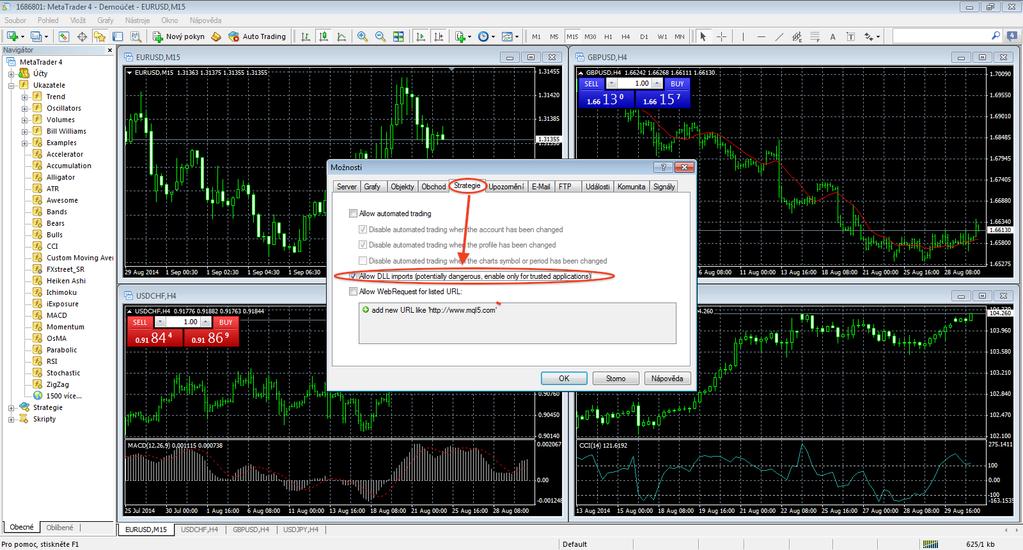Switch to the Server tab in Možnosti
Screen dimensions: 1023x550
tap(346, 187)
